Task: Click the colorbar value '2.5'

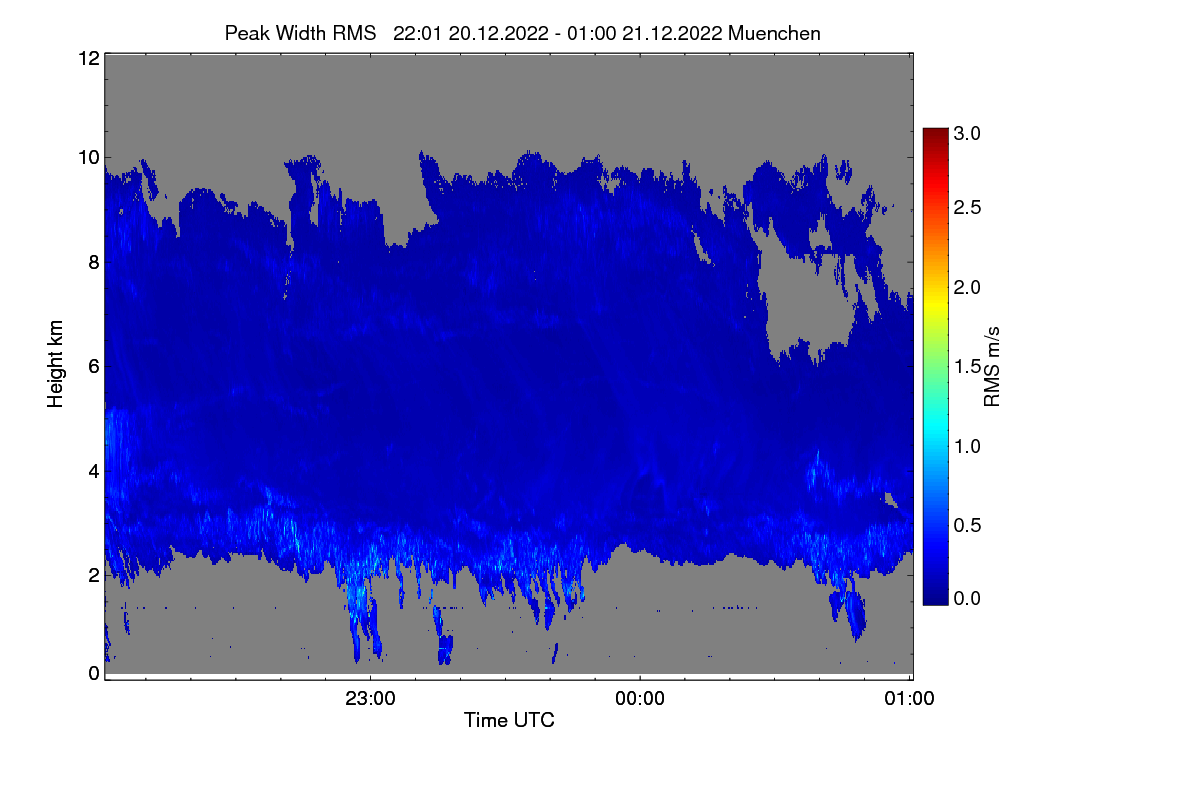Action: (967, 207)
